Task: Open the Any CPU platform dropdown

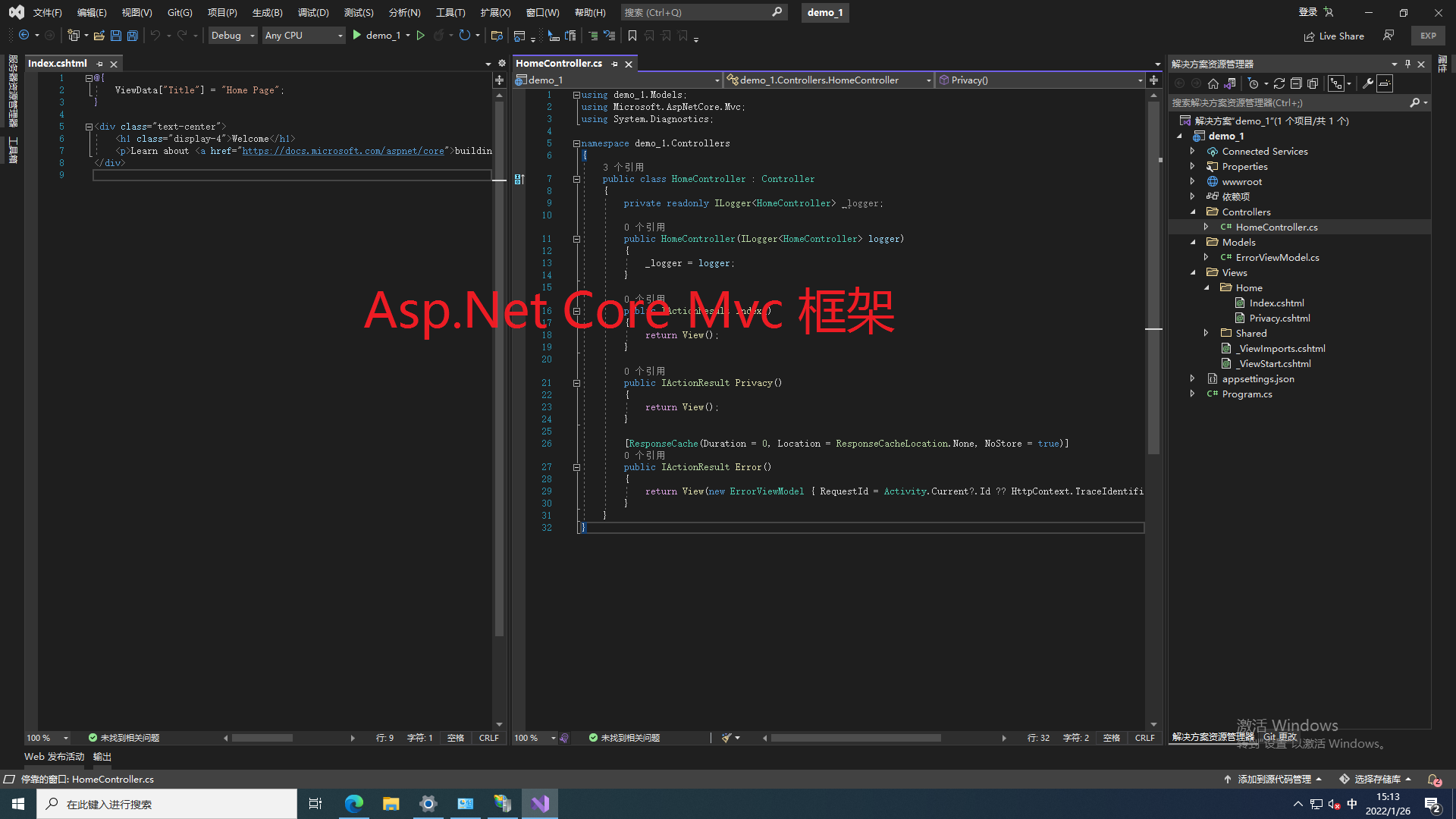Action: tap(303, 35)
